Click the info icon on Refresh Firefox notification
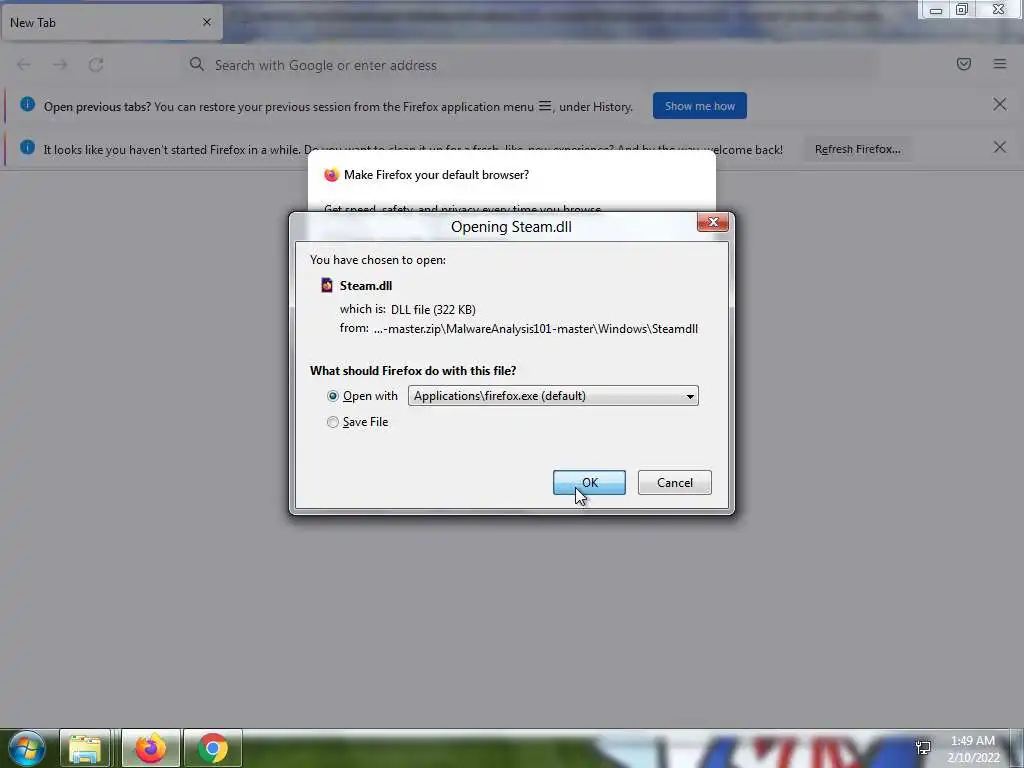This screenshot has width=1024, height=768. tap(27, 148)
